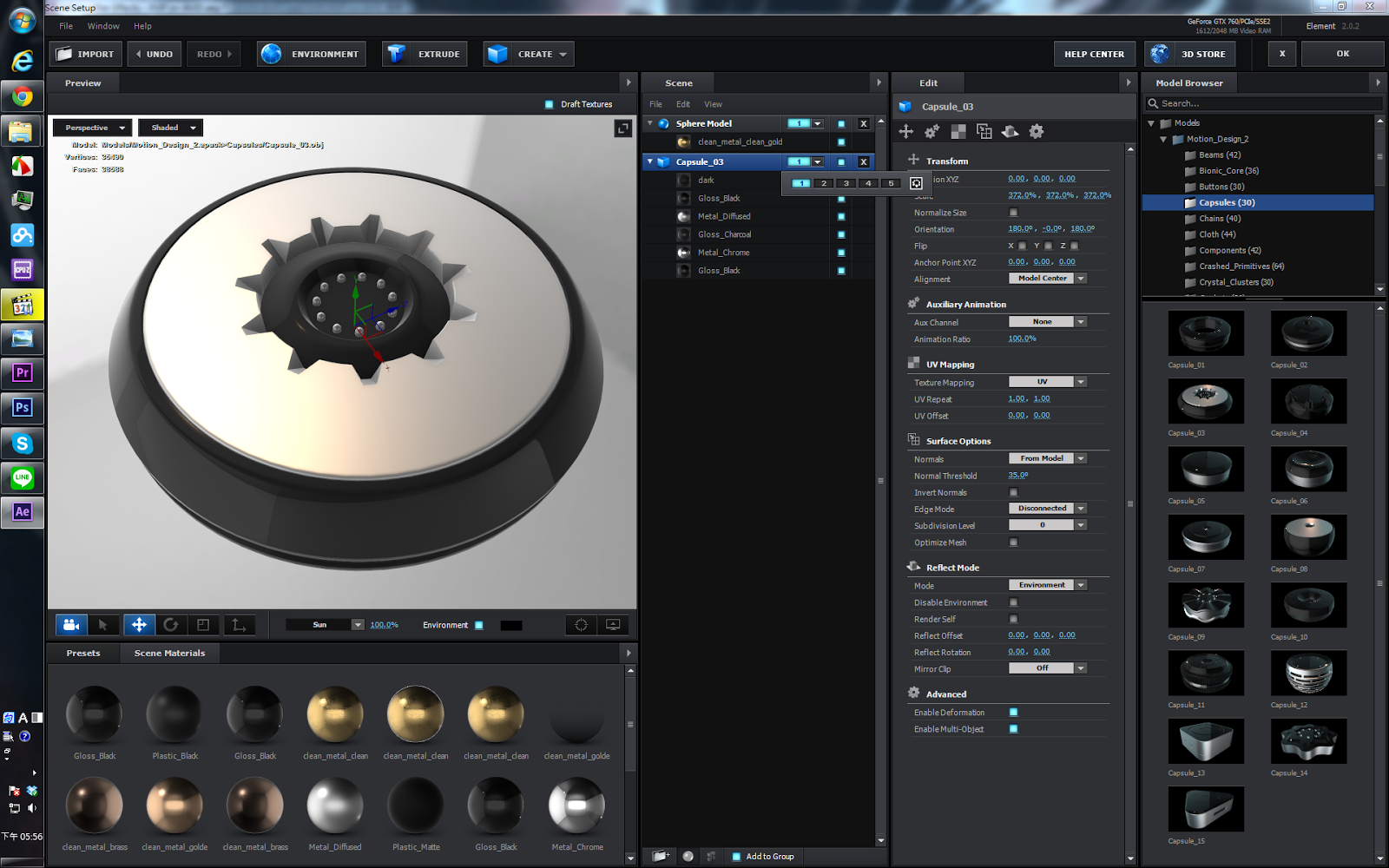Image resolution: width=1389 pixels, height=868 pixels.
Task: Click the black environment color swatch
Action: 511,625
